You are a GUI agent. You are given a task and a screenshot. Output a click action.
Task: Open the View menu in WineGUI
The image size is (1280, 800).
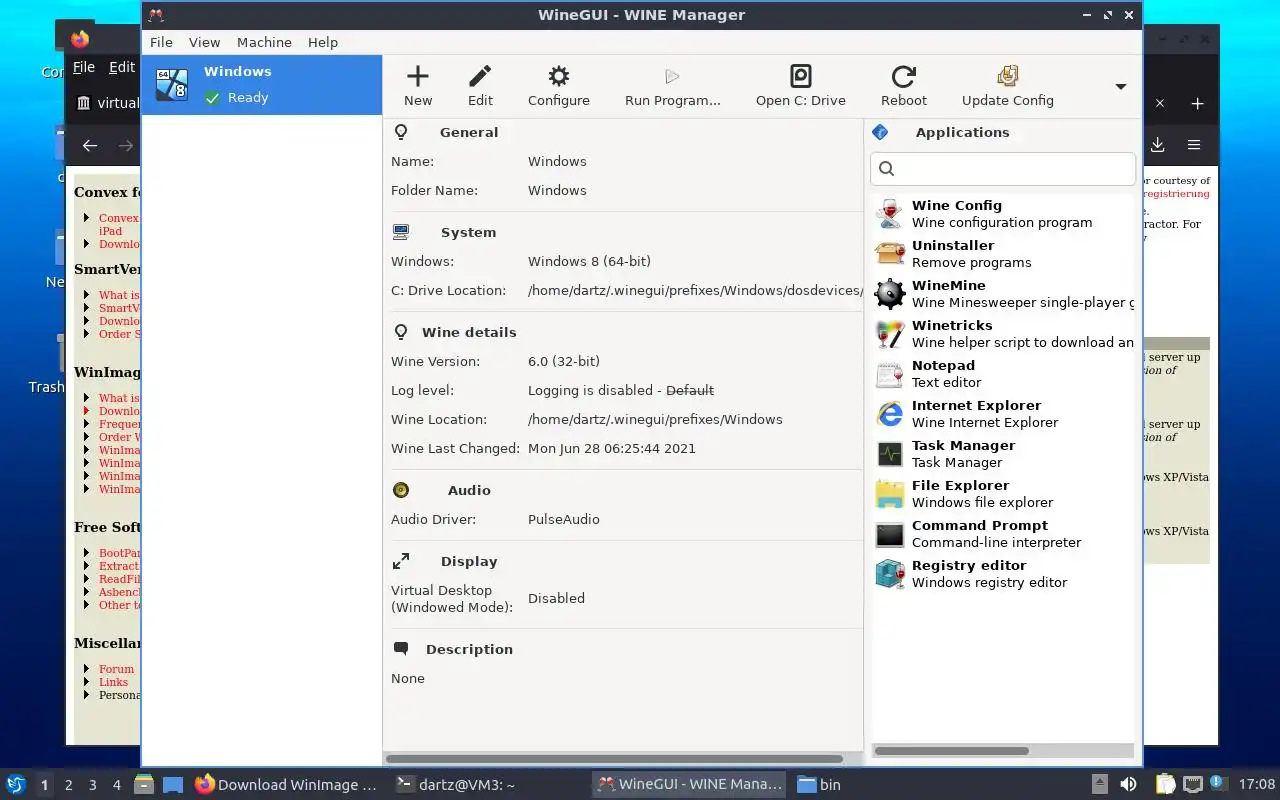(204, 42)
